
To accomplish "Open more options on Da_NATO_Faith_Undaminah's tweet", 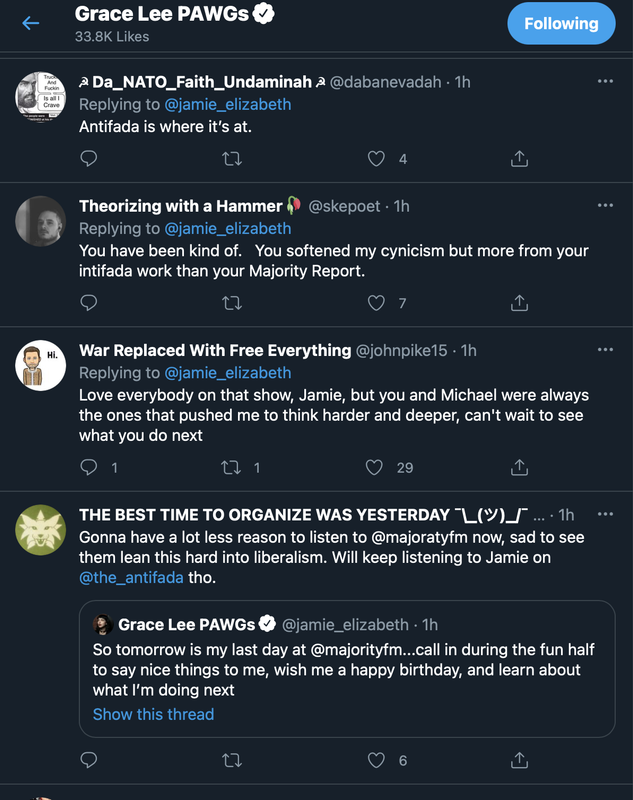I will (605, 81).
